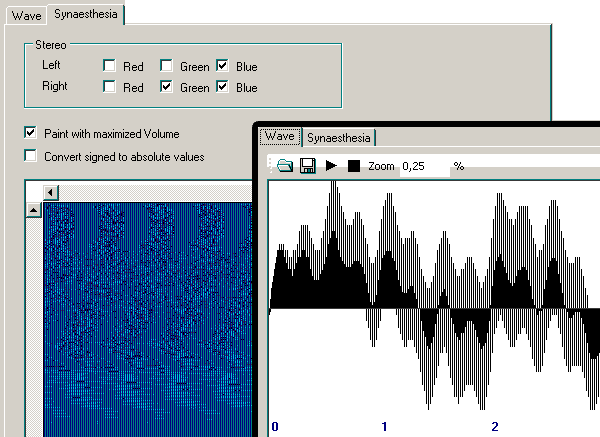Start playback with the play button
The image size is (600, 437).
click(331, 166)
